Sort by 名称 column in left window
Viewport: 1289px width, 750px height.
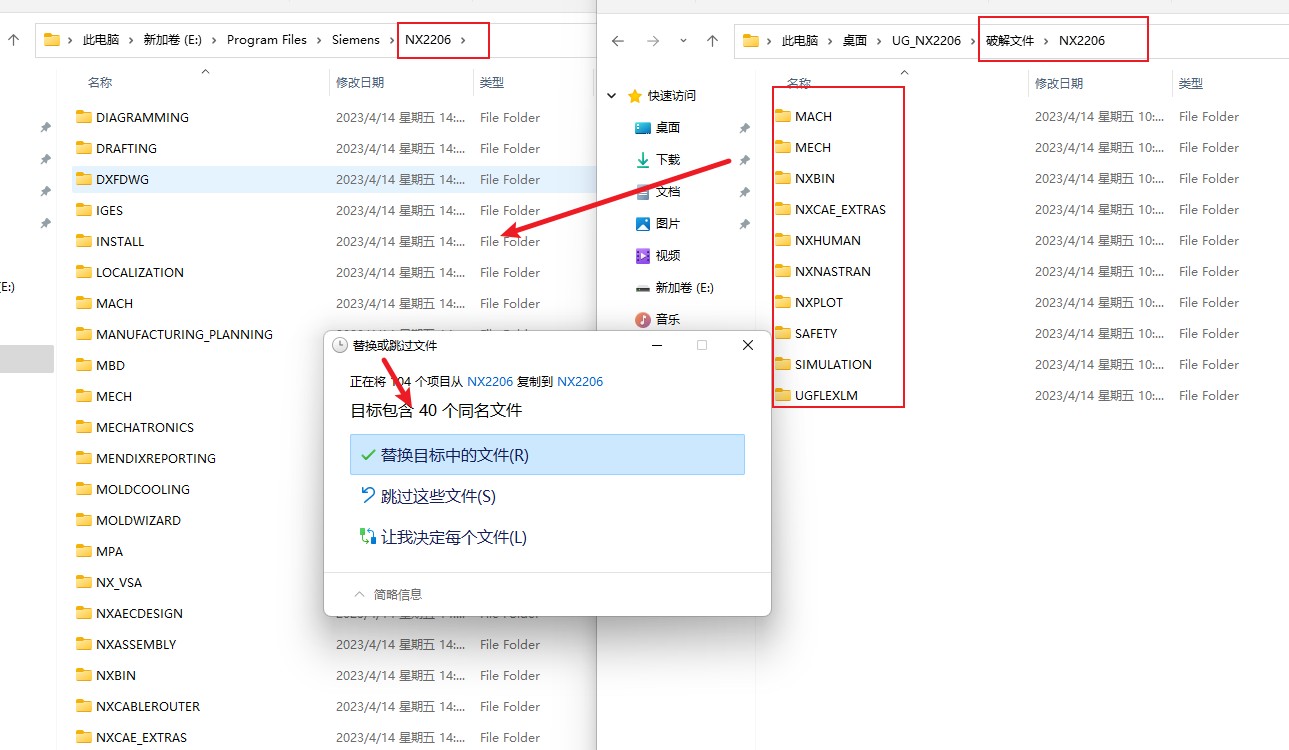point(100,83)
